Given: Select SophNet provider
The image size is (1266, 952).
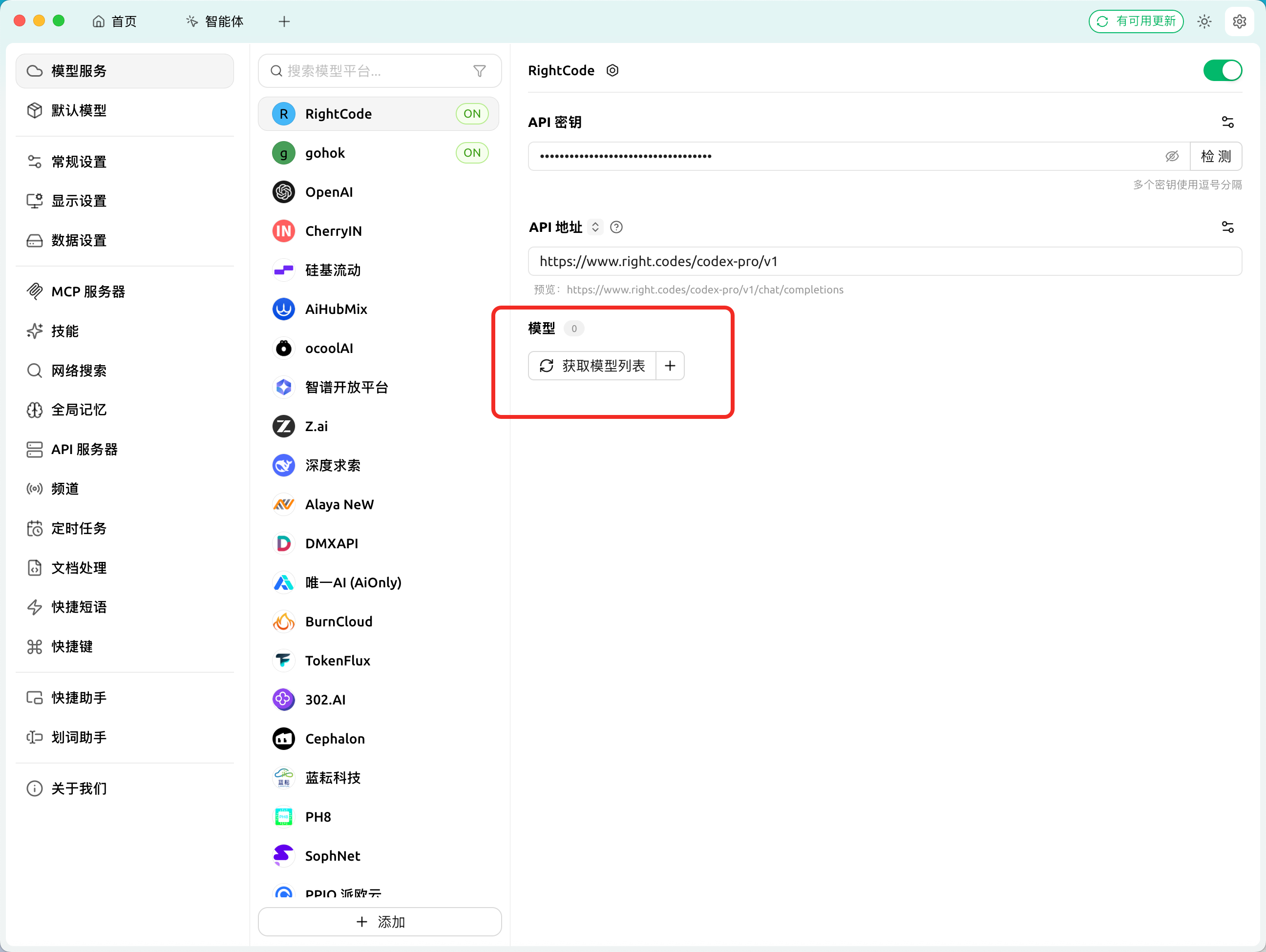Looking at the screenshot, I should (x=379, y=856).
